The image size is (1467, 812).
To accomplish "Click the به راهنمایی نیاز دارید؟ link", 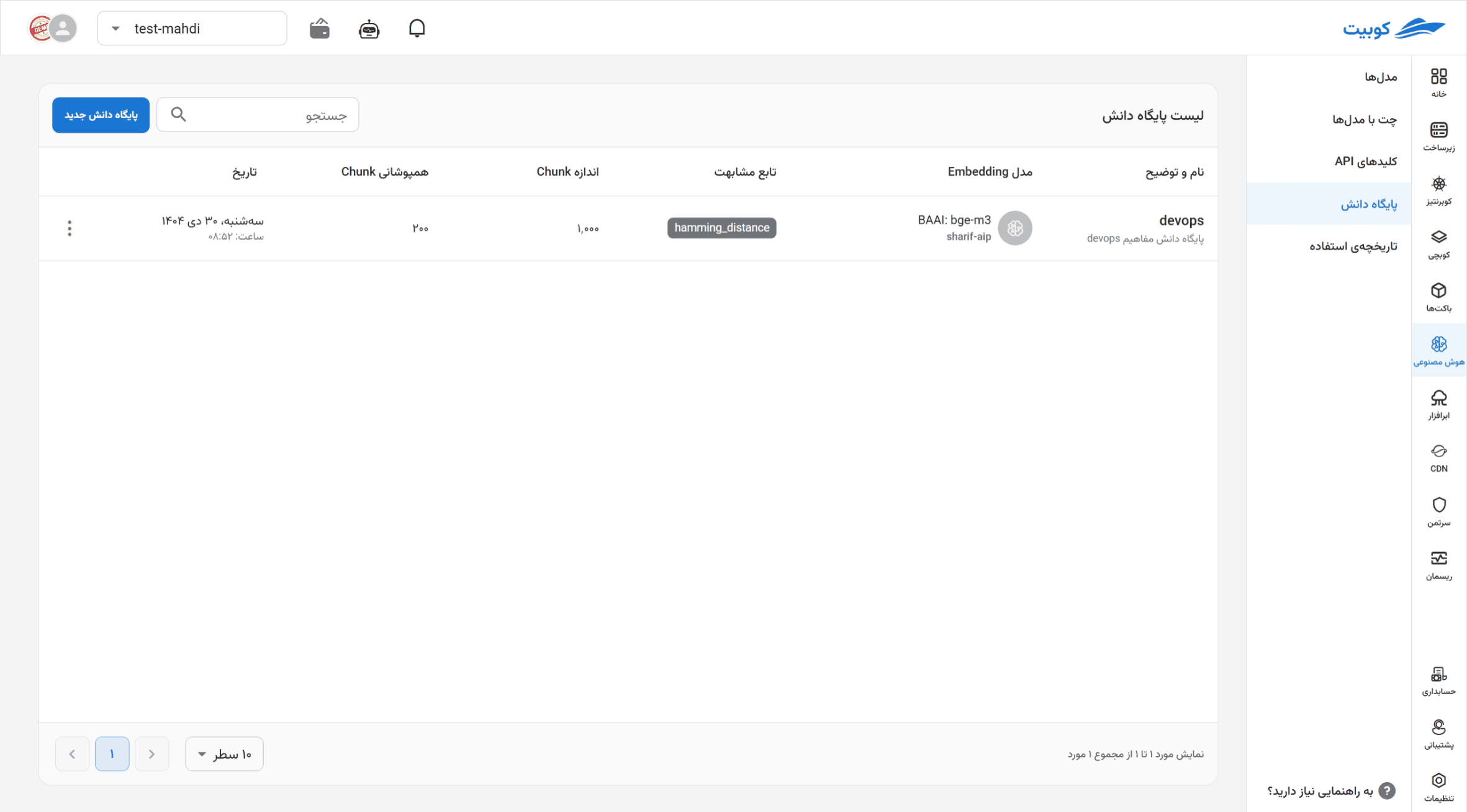I will 1320,791.
